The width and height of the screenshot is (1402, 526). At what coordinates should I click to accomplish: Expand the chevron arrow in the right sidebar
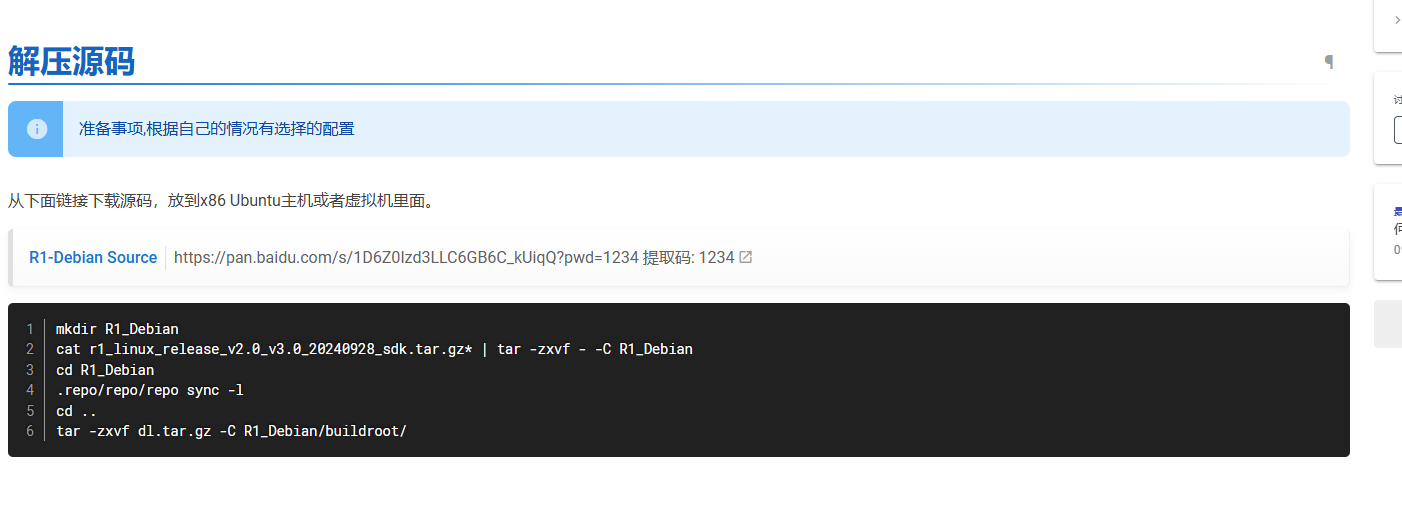(1396, 19)
